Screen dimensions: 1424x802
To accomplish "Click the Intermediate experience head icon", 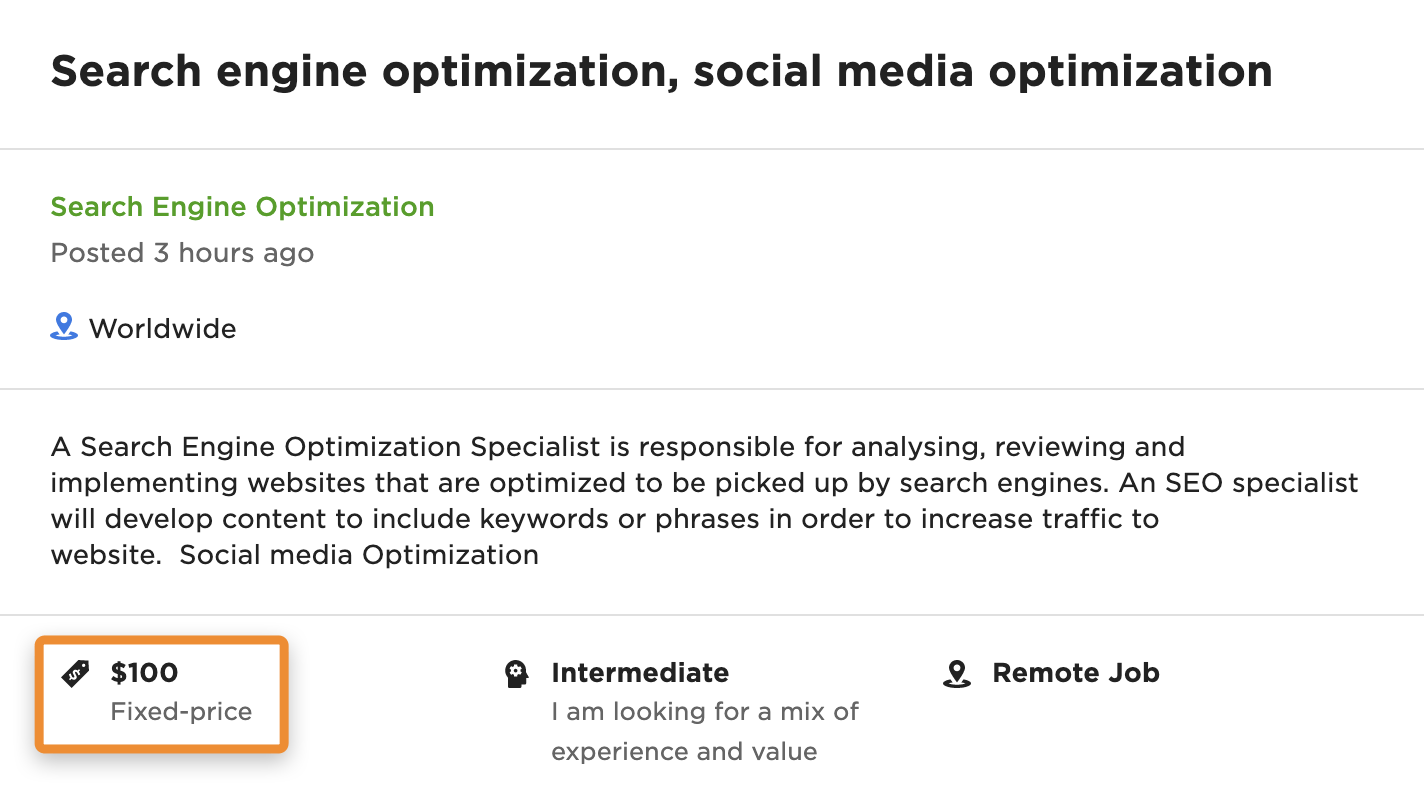I will (516, 674).
